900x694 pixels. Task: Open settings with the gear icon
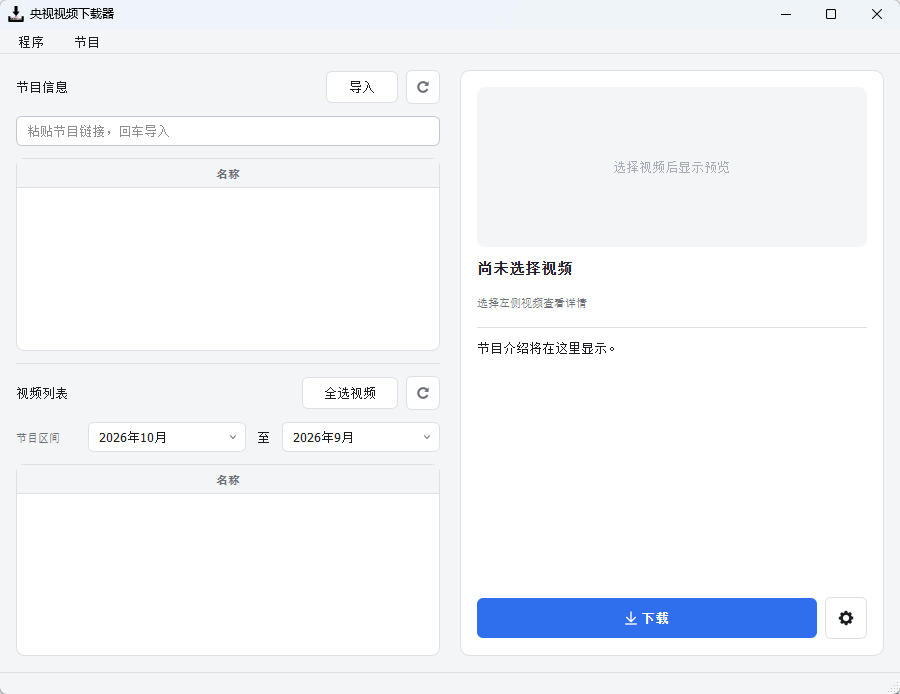(845, 618)
